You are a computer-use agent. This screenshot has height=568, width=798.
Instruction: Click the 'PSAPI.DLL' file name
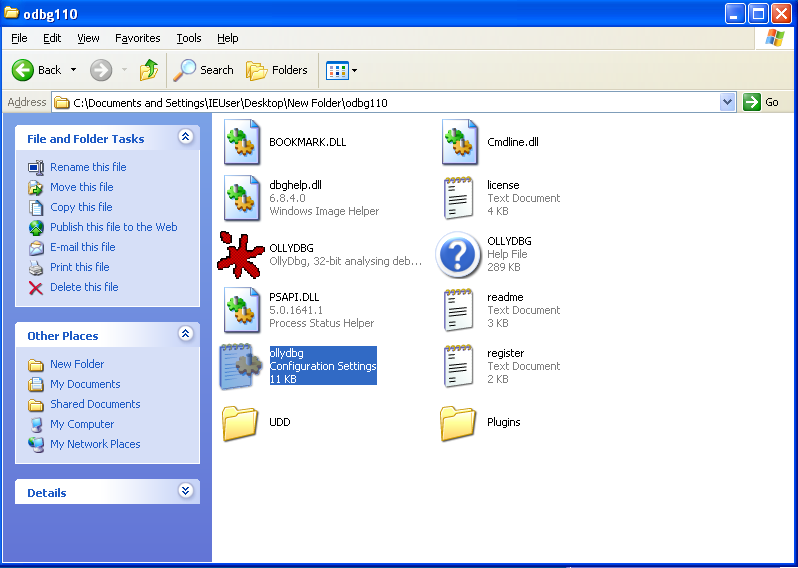[294, 297]
